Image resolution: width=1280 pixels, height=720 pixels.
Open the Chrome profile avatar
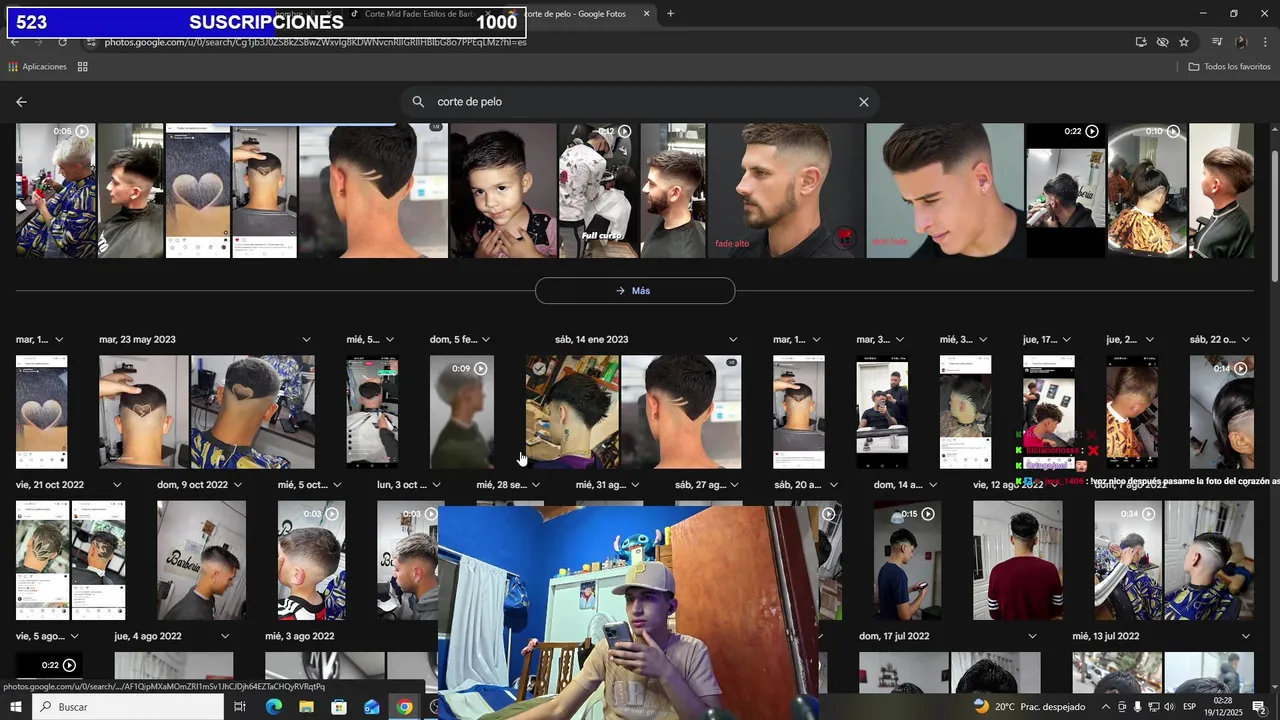(x=1241, y=42)
